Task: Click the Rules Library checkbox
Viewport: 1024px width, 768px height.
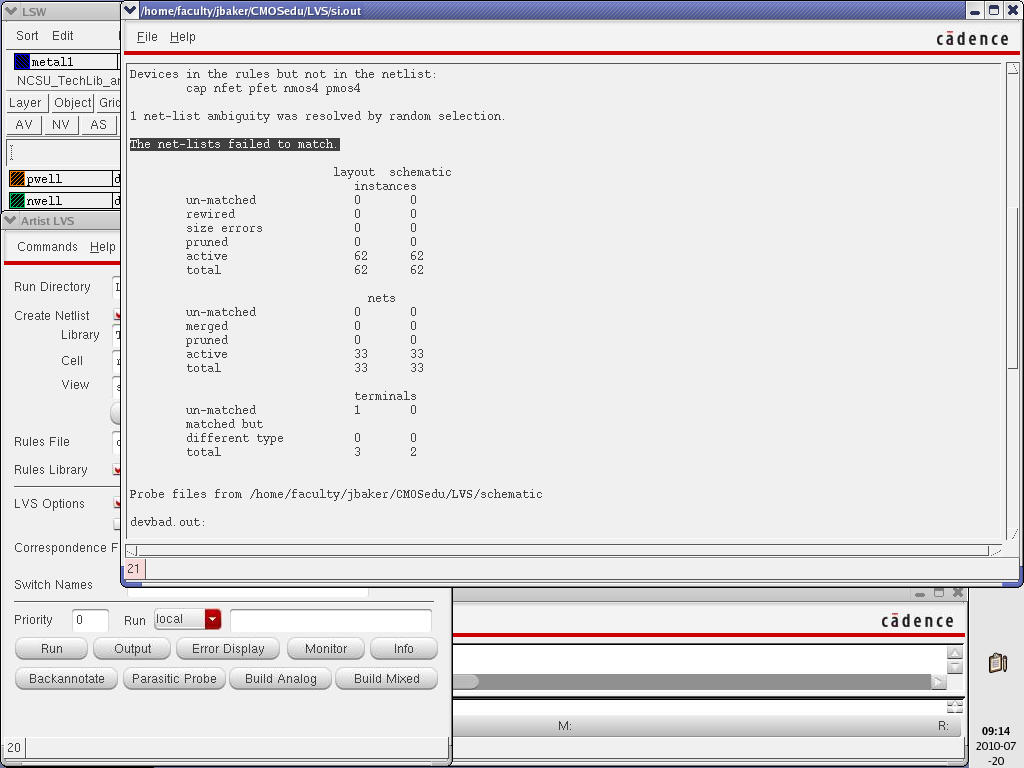Action: [x=117, y=470]
